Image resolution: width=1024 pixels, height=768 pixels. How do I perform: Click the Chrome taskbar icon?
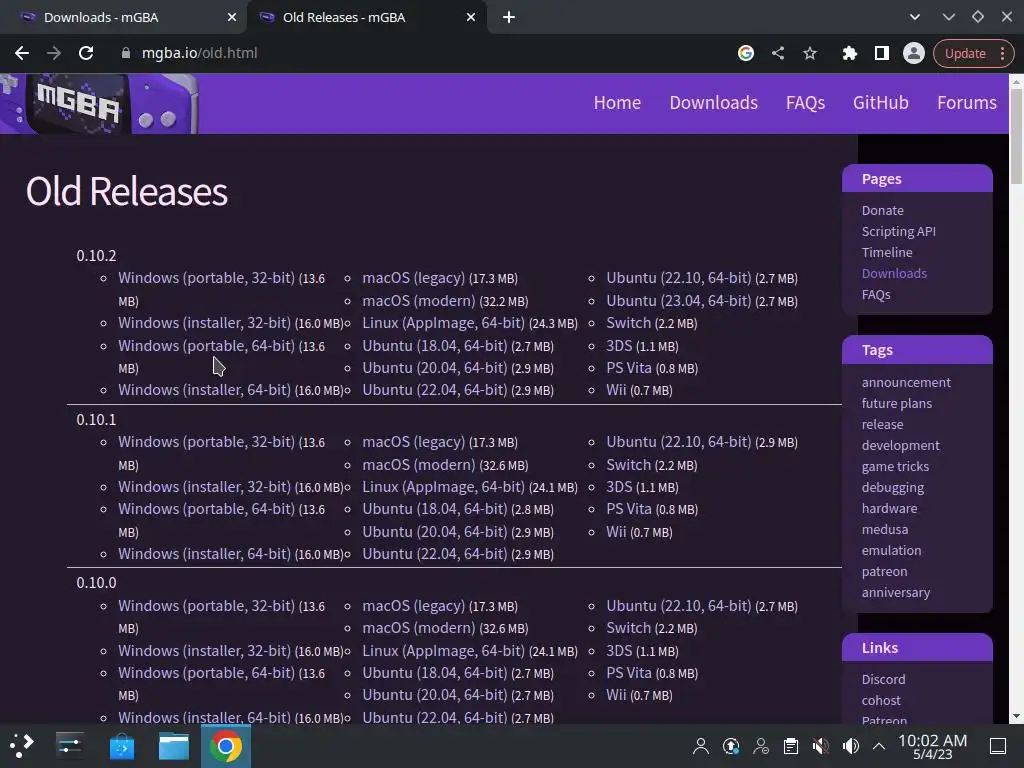[x=225, y=746]
